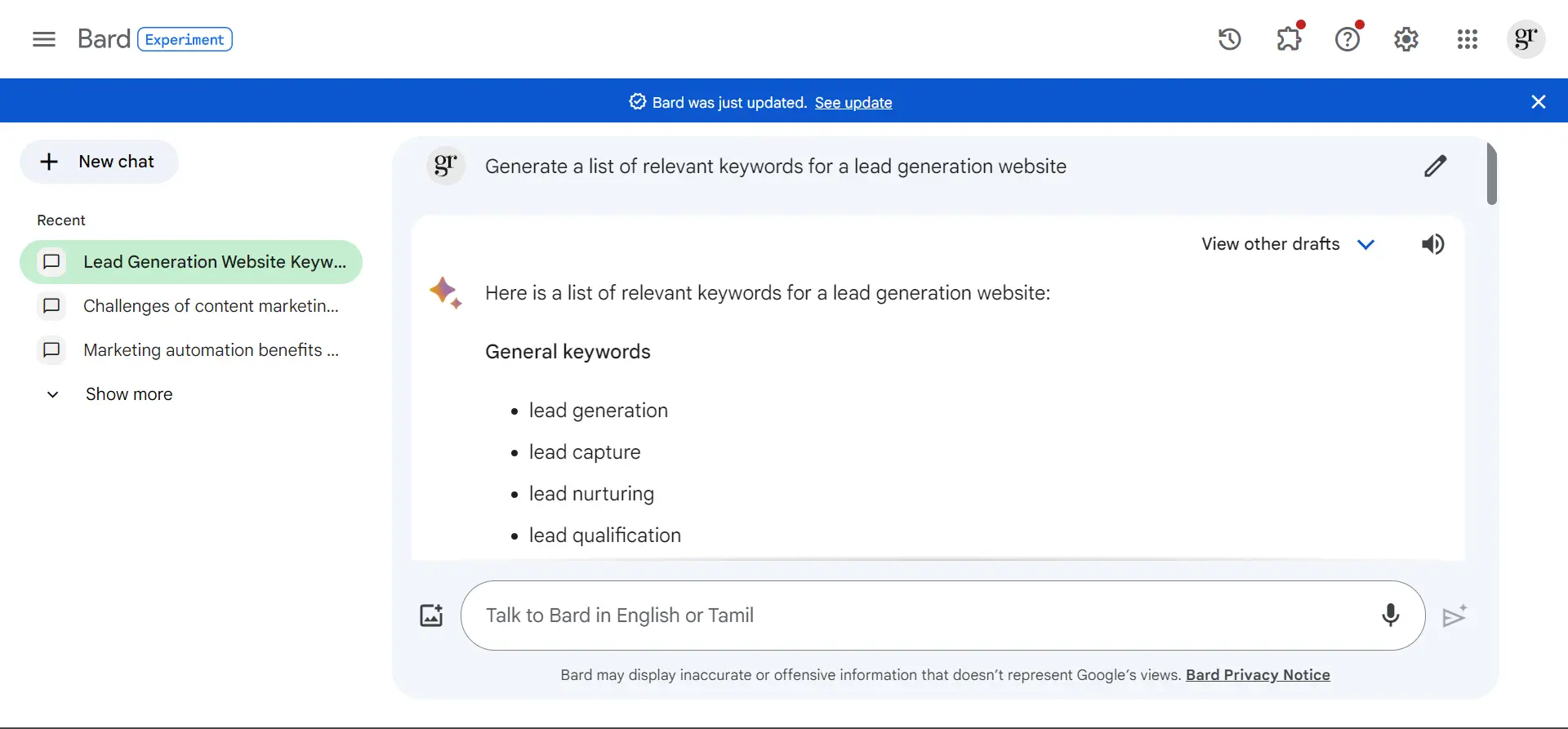This screenshot has height=729, width=1568.
Task: Click the 'lead qualification' keyword bullet
Action: [604, 536]
